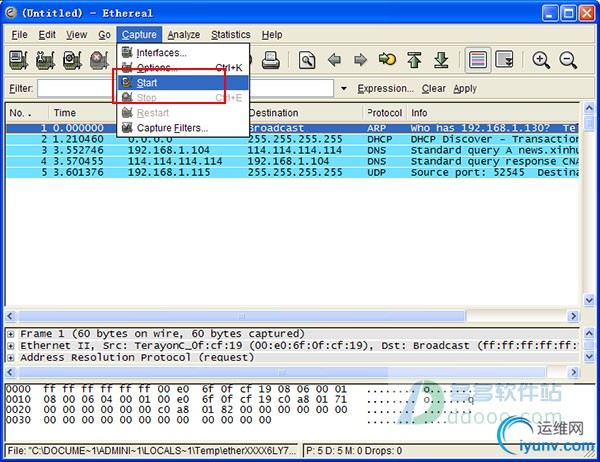The width and height of the screenshot is (600, 462).
Task: Click the Protocol column header
Action: [384, 113]
